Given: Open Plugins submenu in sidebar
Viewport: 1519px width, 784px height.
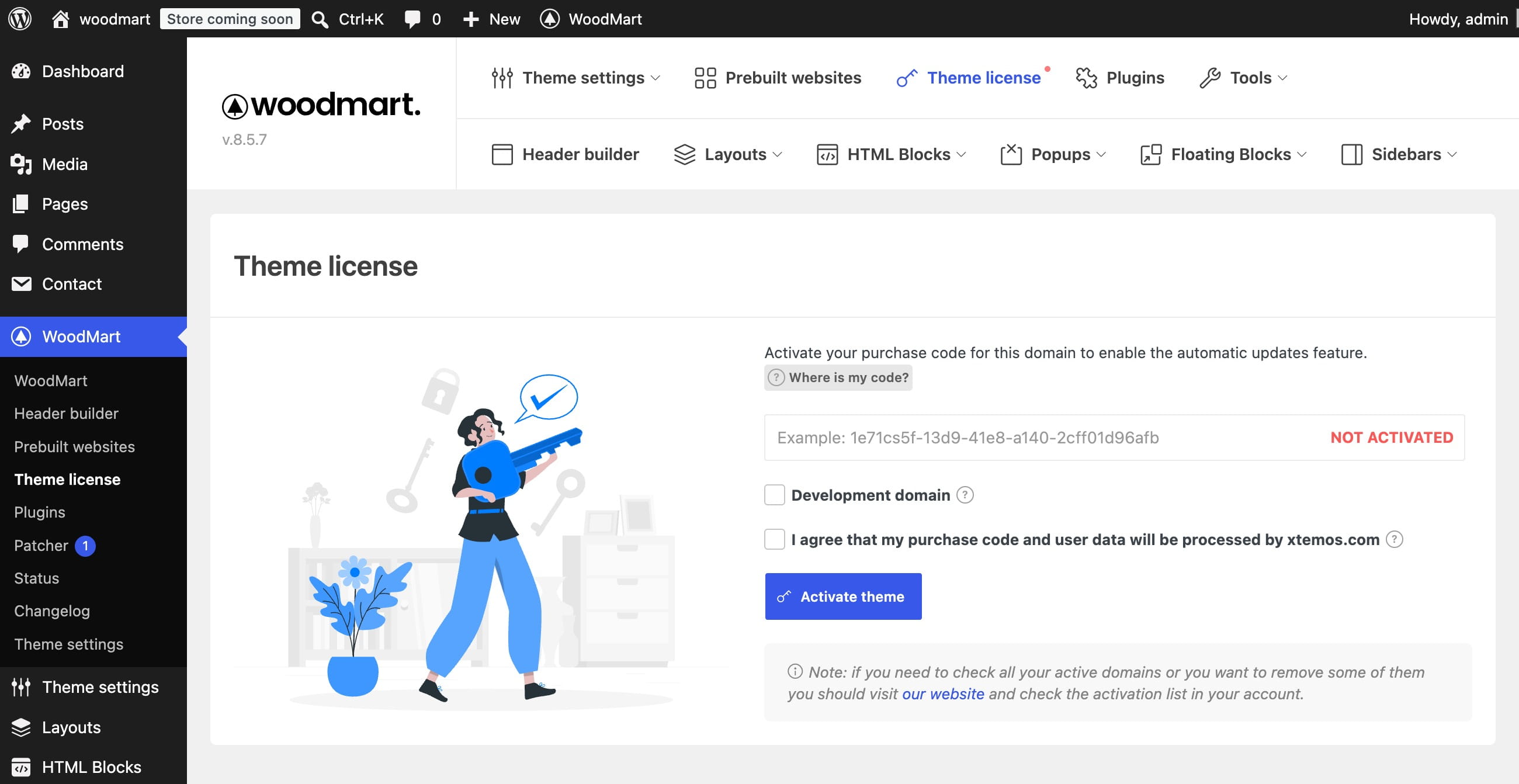Looking at the screenshot, I should point(40,512).
